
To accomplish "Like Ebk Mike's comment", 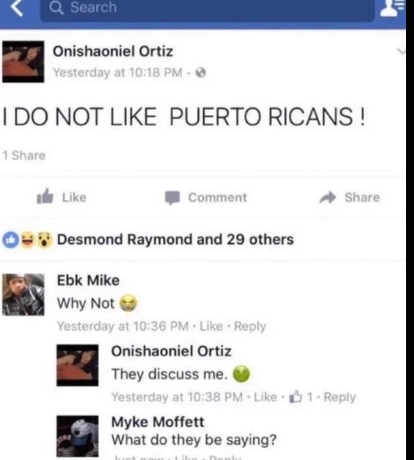I will [x=211, y=326].
